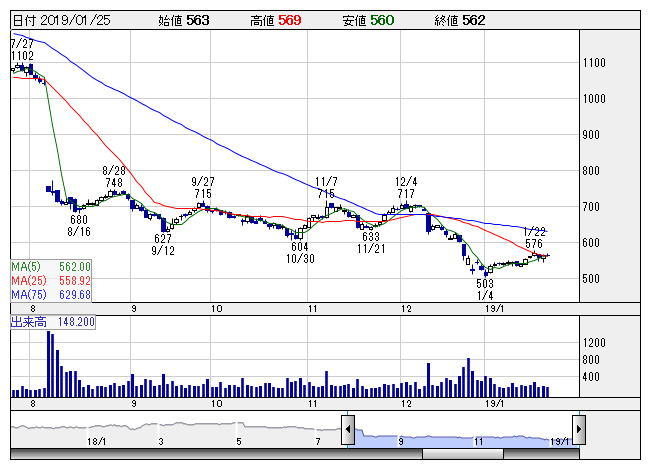Click the MA(5) legend value 562.00
652x469 pixels.
tap(74, 267)
